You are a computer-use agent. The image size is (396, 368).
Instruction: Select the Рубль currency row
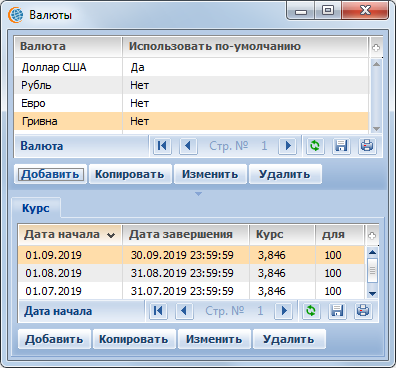point(192,85)
